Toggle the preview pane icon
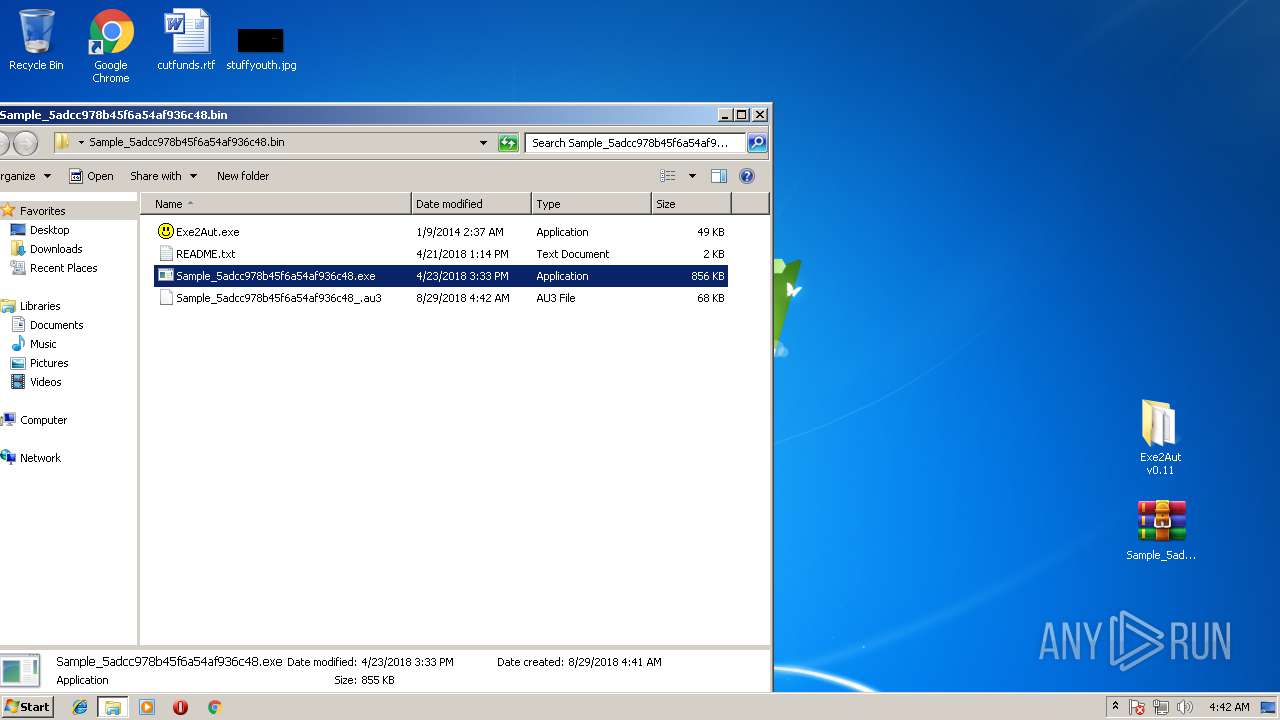The height and width of the screenshot is (720, 1280). coord(718,176)
